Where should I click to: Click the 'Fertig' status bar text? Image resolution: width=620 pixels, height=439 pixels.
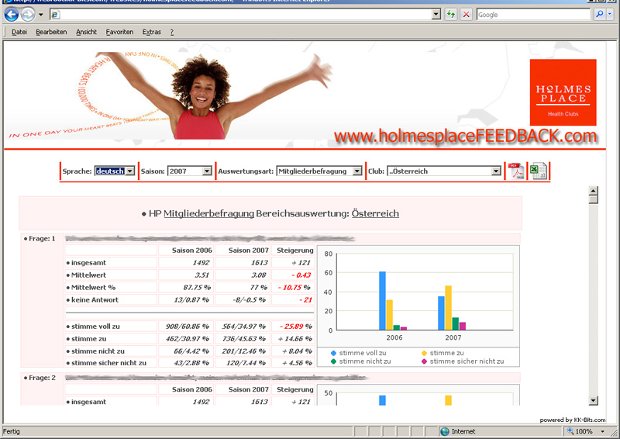(x=11, y=431)
